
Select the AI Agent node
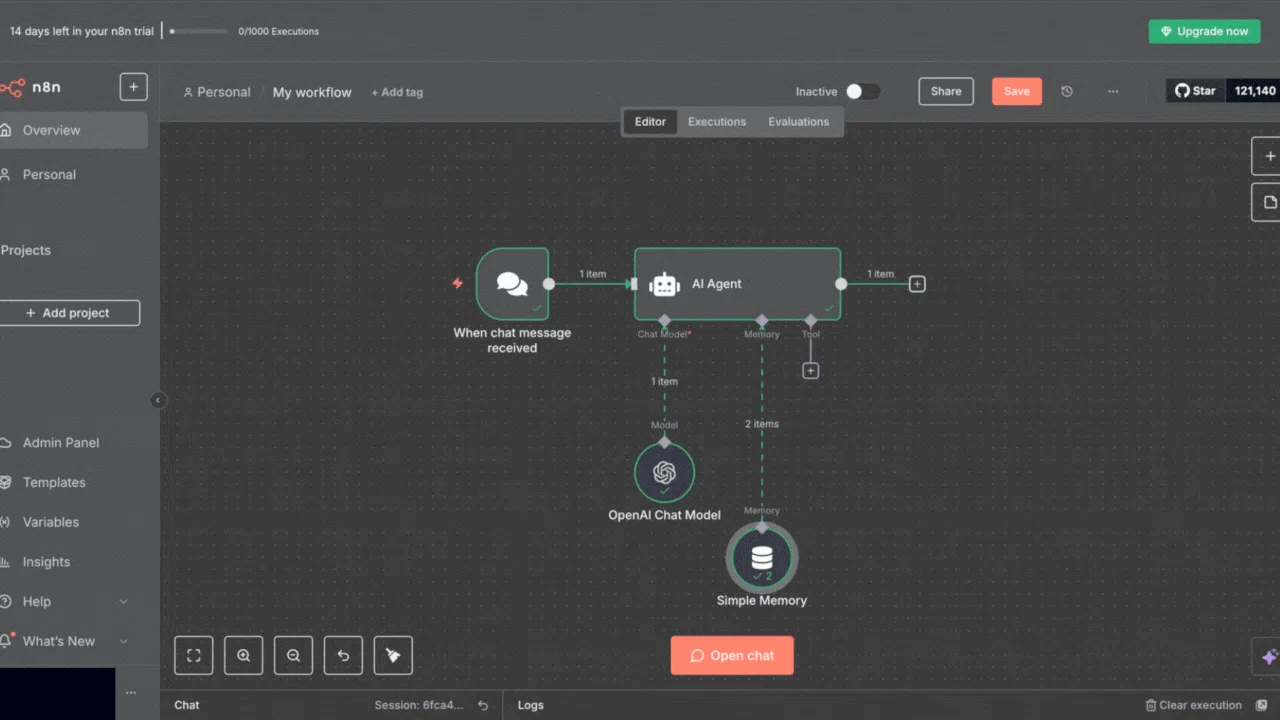click(x=737, y=284)
